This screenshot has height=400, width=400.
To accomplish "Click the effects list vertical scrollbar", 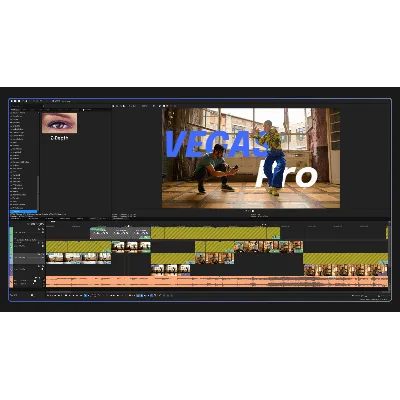I will pos(38,193).
